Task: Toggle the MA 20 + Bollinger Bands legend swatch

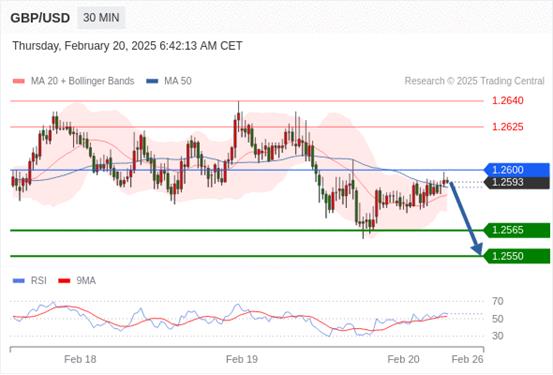Action: (x=19, y=81)
